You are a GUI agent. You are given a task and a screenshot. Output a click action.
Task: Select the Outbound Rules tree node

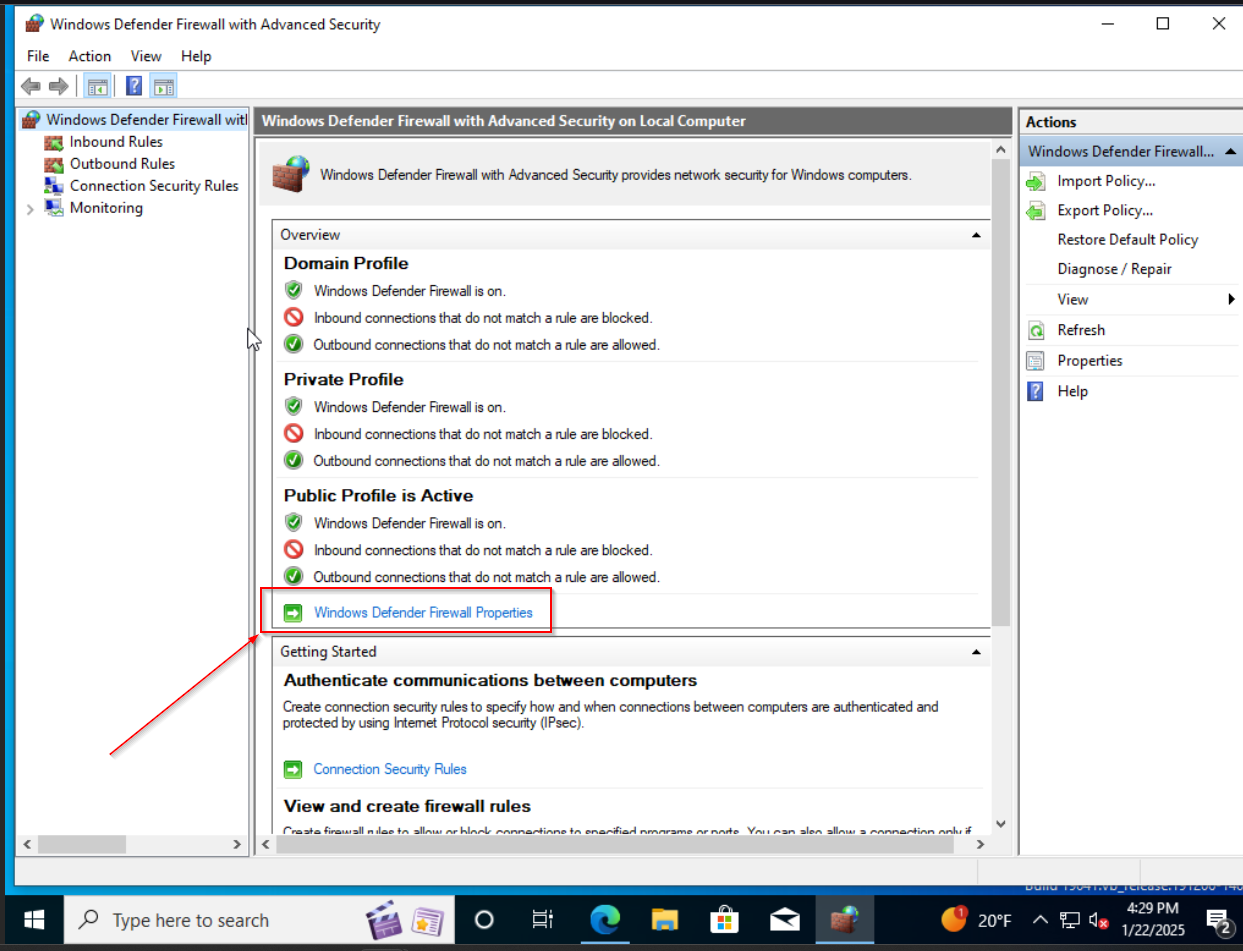tap(122, 164)
